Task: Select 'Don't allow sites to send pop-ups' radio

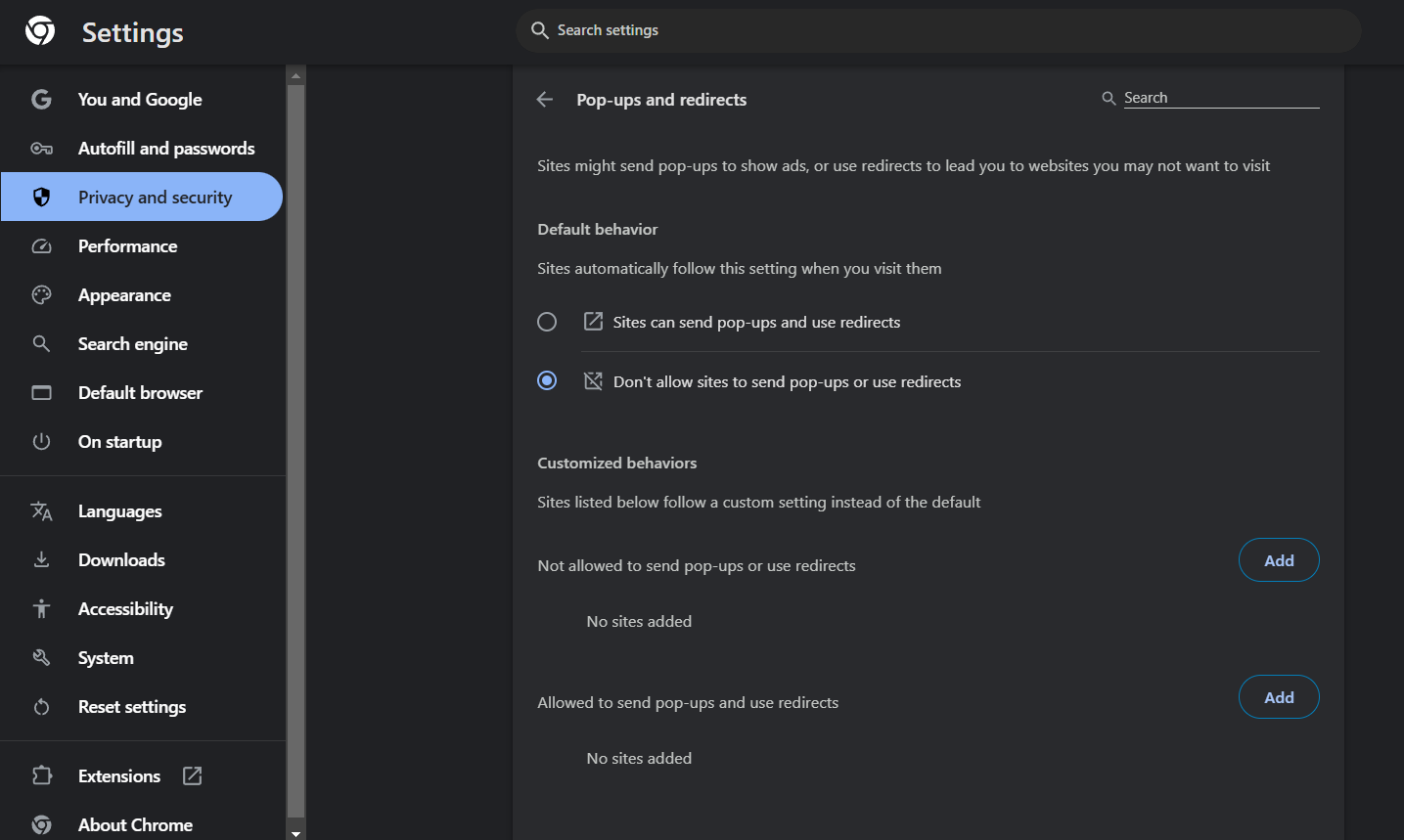Action: click(547, 381)
